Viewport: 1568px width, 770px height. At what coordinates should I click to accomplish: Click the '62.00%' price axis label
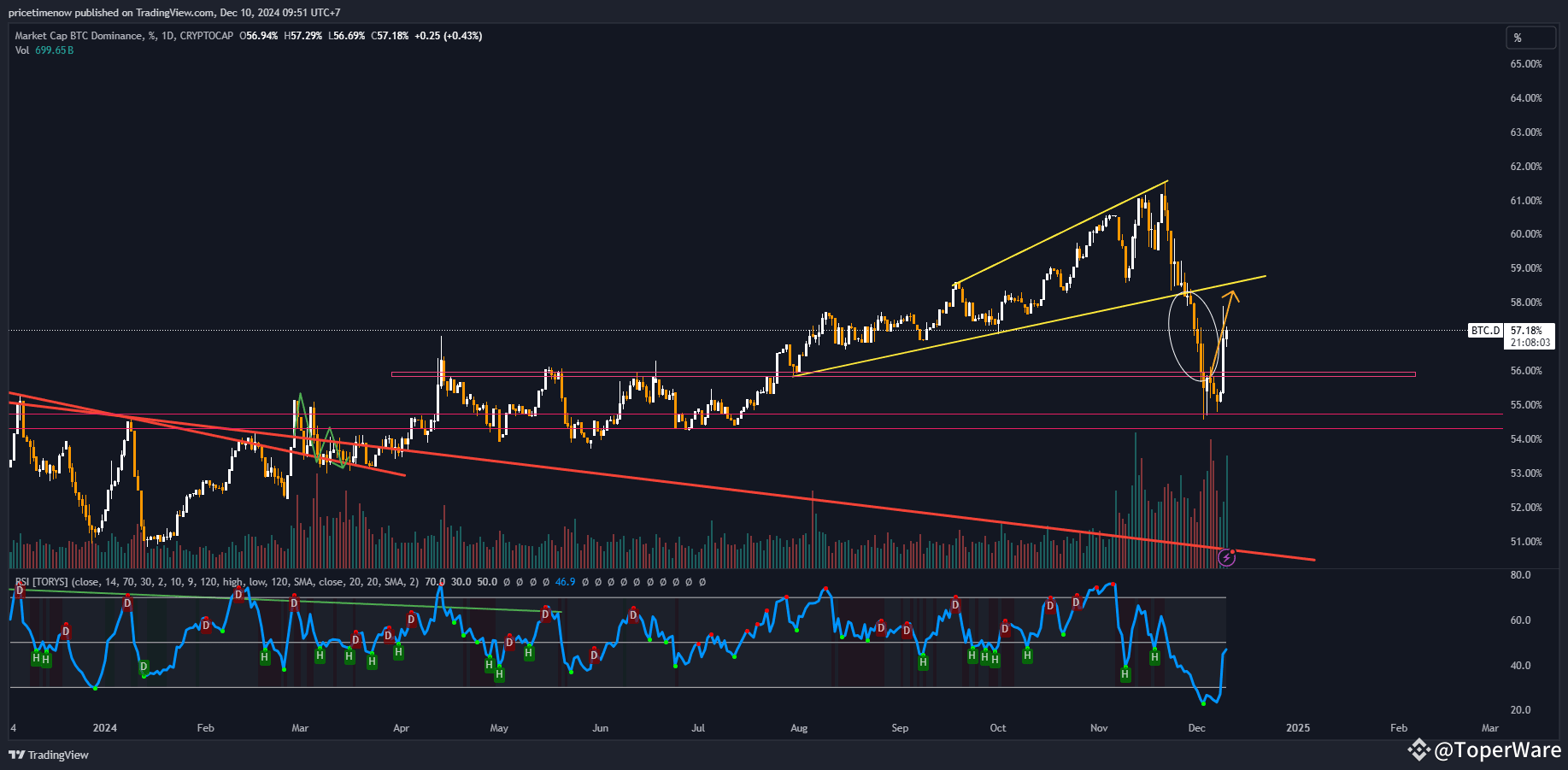pyautogui.click(x=1526, y=167)
